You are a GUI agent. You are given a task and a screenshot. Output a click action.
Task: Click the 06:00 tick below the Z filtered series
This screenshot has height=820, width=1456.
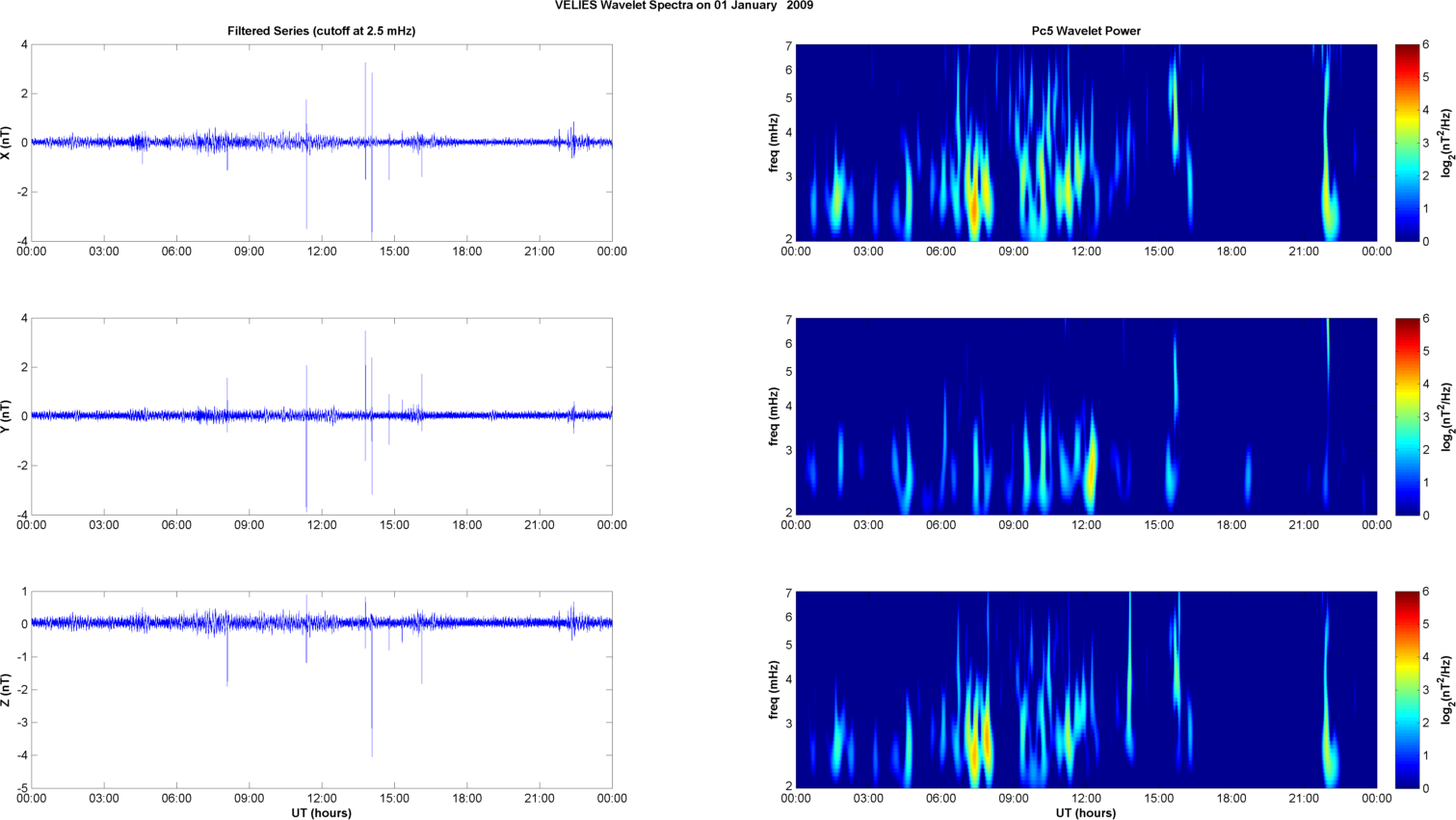[176, 799]
